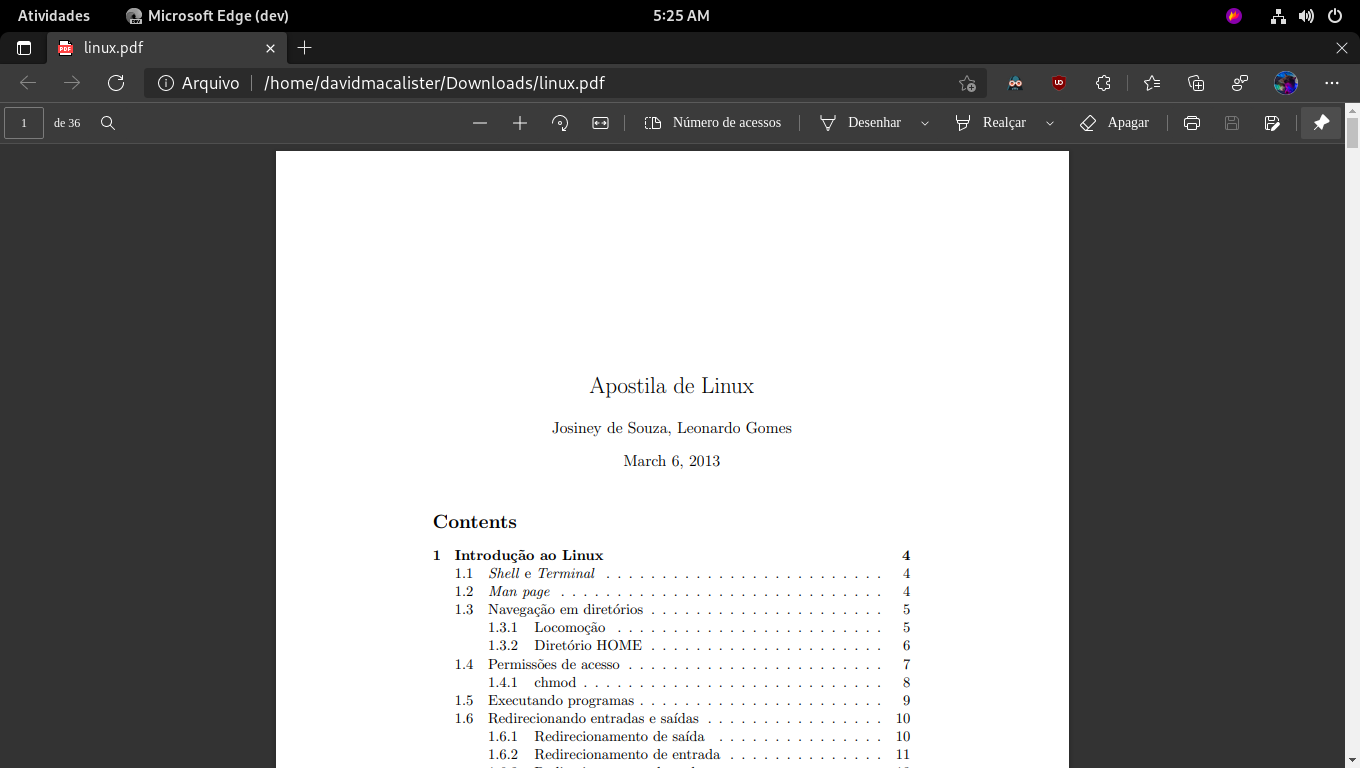Jump to Permissões de acesso section
This screenshot has height=768, width=1360.
coord(553,665)
